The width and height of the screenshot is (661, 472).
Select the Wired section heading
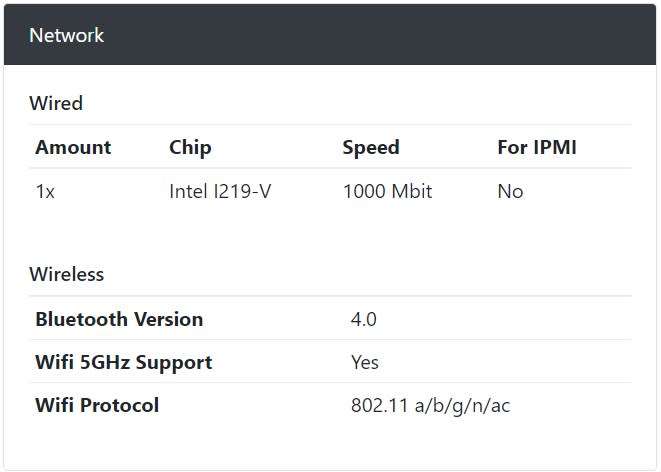(56, 103)
